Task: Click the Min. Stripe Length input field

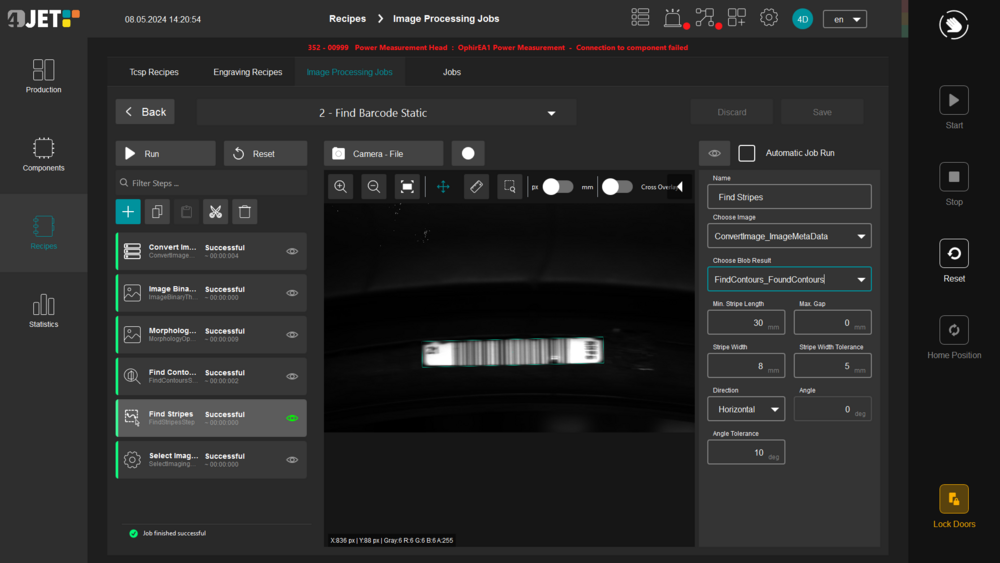Action: (x=745, y=322)
